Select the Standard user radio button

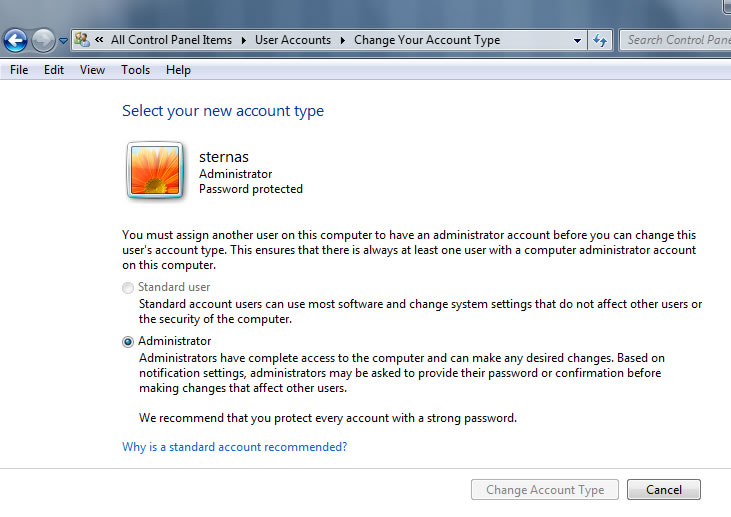click(x=128, y=288)
